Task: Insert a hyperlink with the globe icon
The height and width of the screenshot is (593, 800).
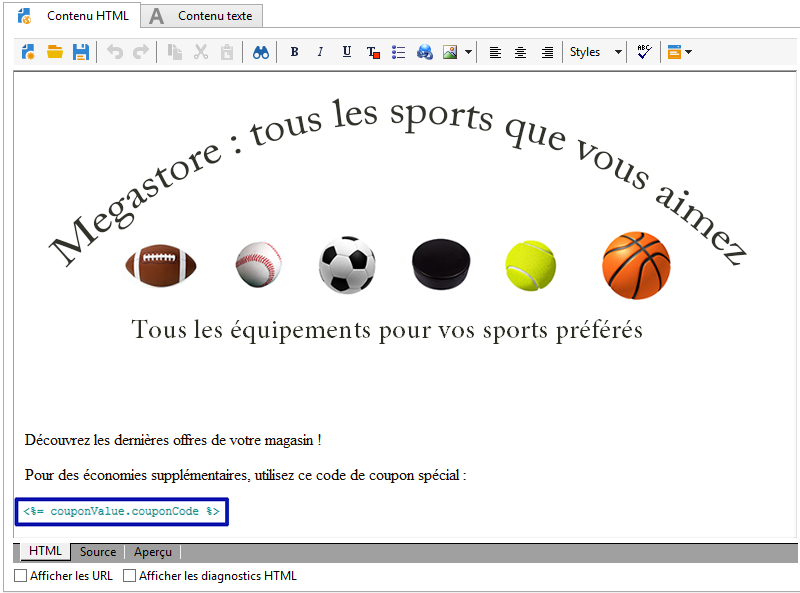Action: [425, 52]
